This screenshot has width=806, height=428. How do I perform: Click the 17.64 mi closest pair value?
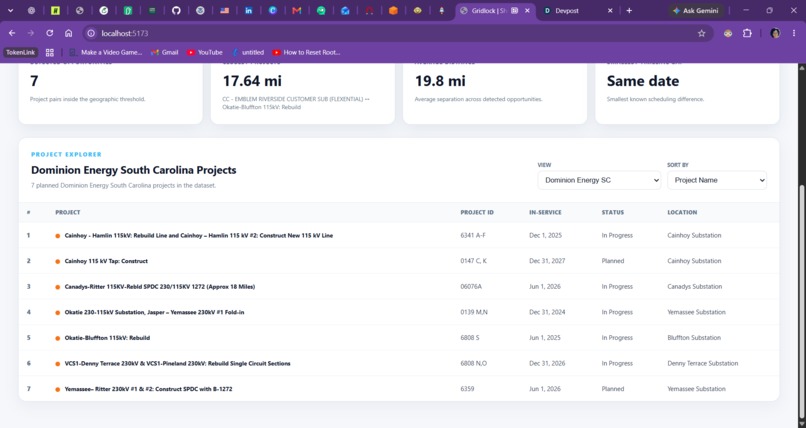[252, 81]
